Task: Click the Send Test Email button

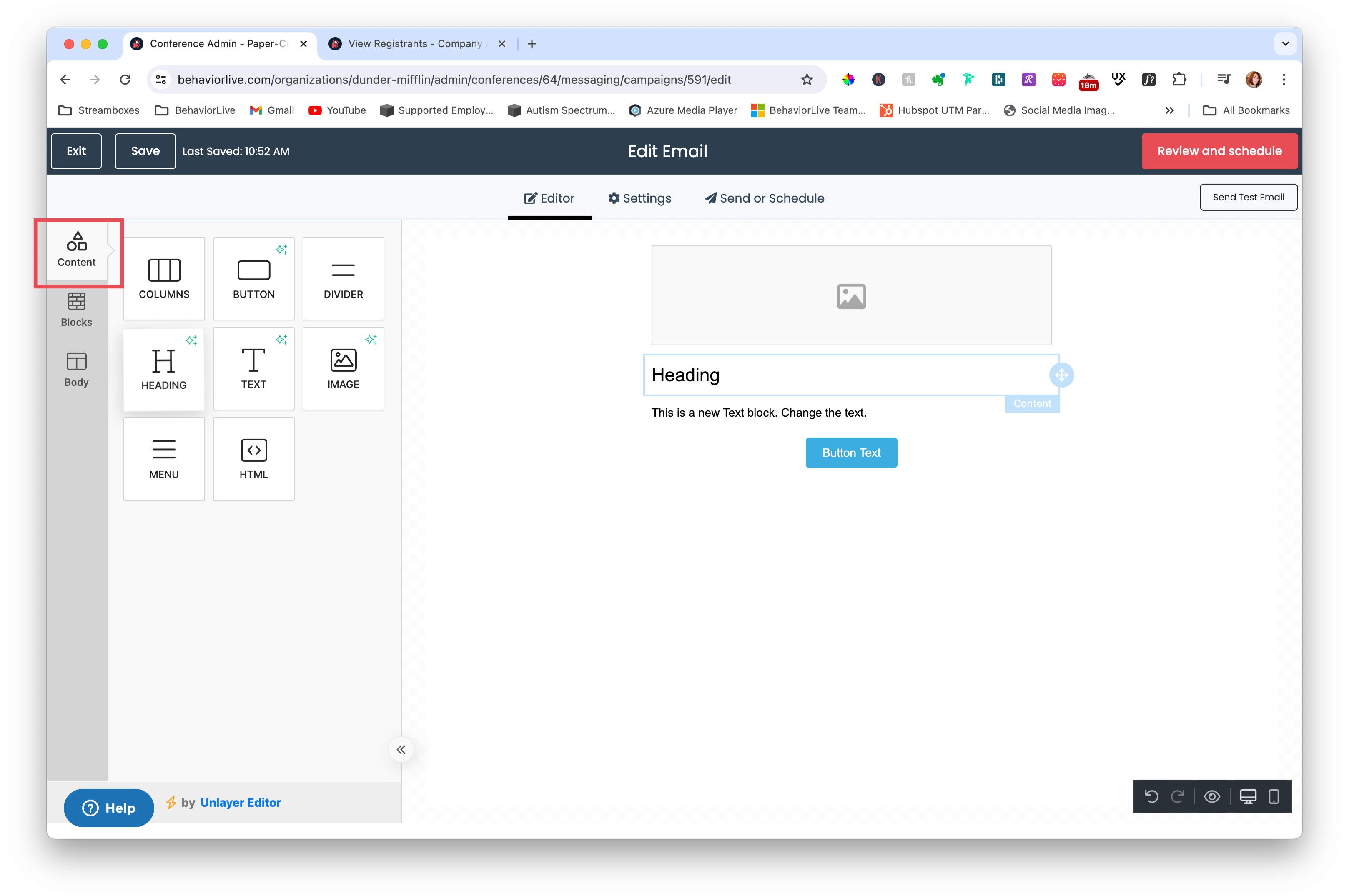Action: (x=1249, y=197)
